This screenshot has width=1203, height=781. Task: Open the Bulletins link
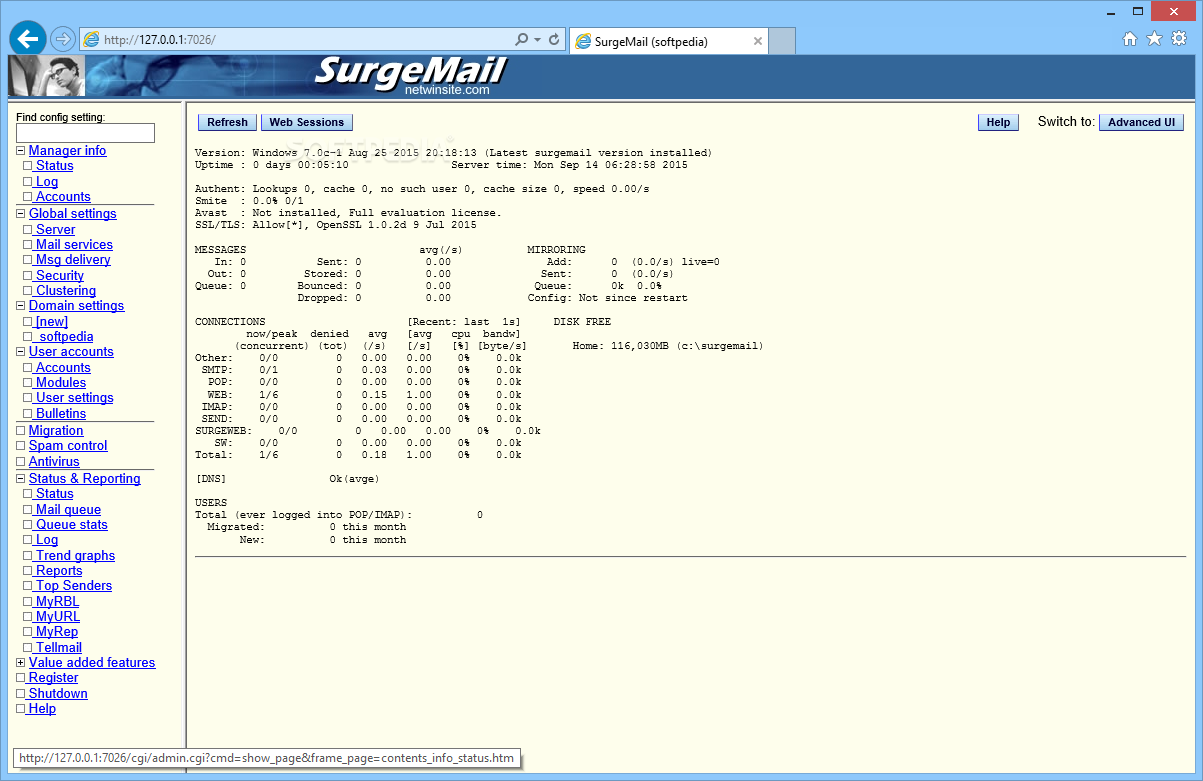click(x=61, y=414)
